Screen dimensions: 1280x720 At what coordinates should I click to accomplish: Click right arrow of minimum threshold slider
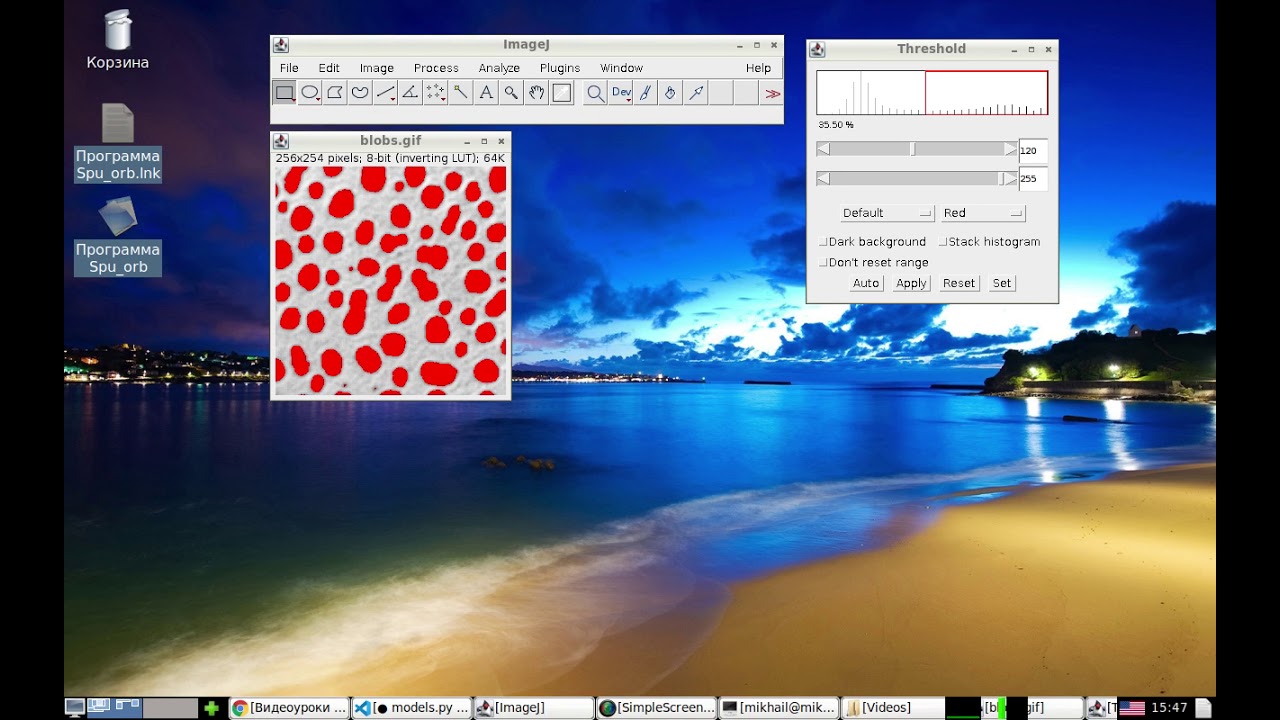tap(1011, 149)
